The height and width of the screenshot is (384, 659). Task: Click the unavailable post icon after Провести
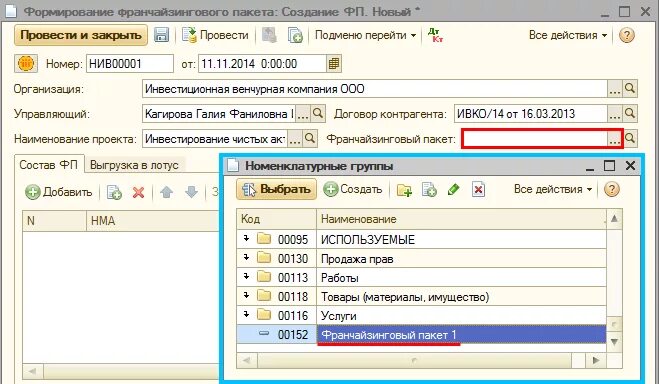tap(269, 35)
